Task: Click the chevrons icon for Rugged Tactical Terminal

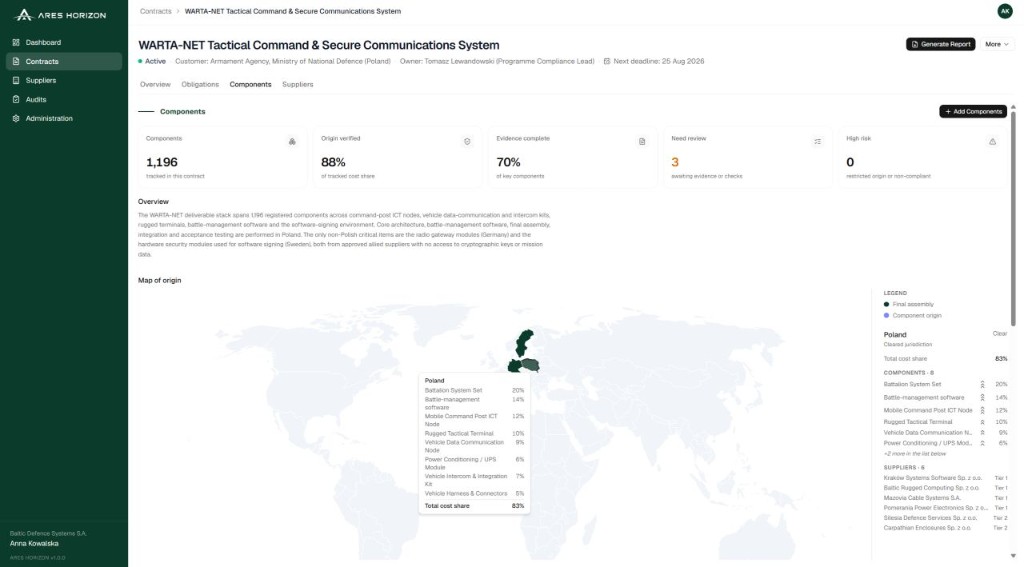Action: click(x=982, y=423)
